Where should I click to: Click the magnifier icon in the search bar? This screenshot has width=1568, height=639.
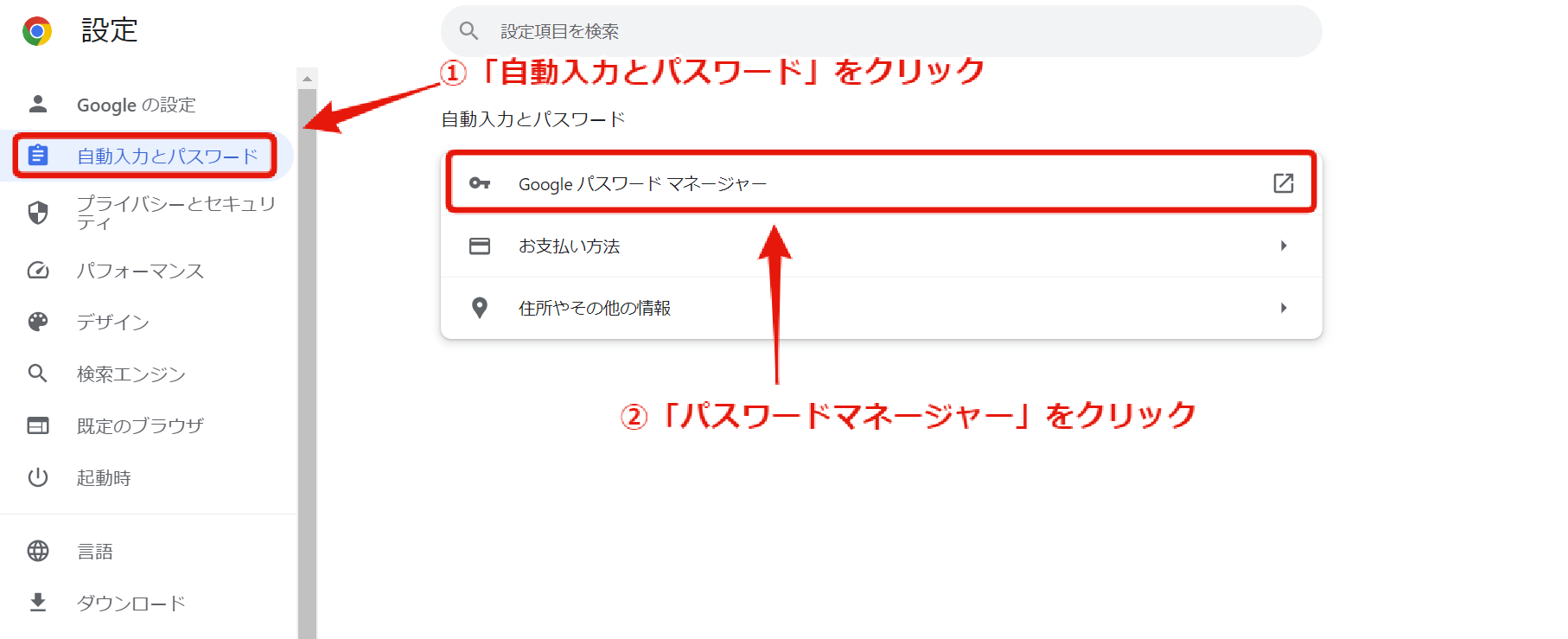pos(468,31)
